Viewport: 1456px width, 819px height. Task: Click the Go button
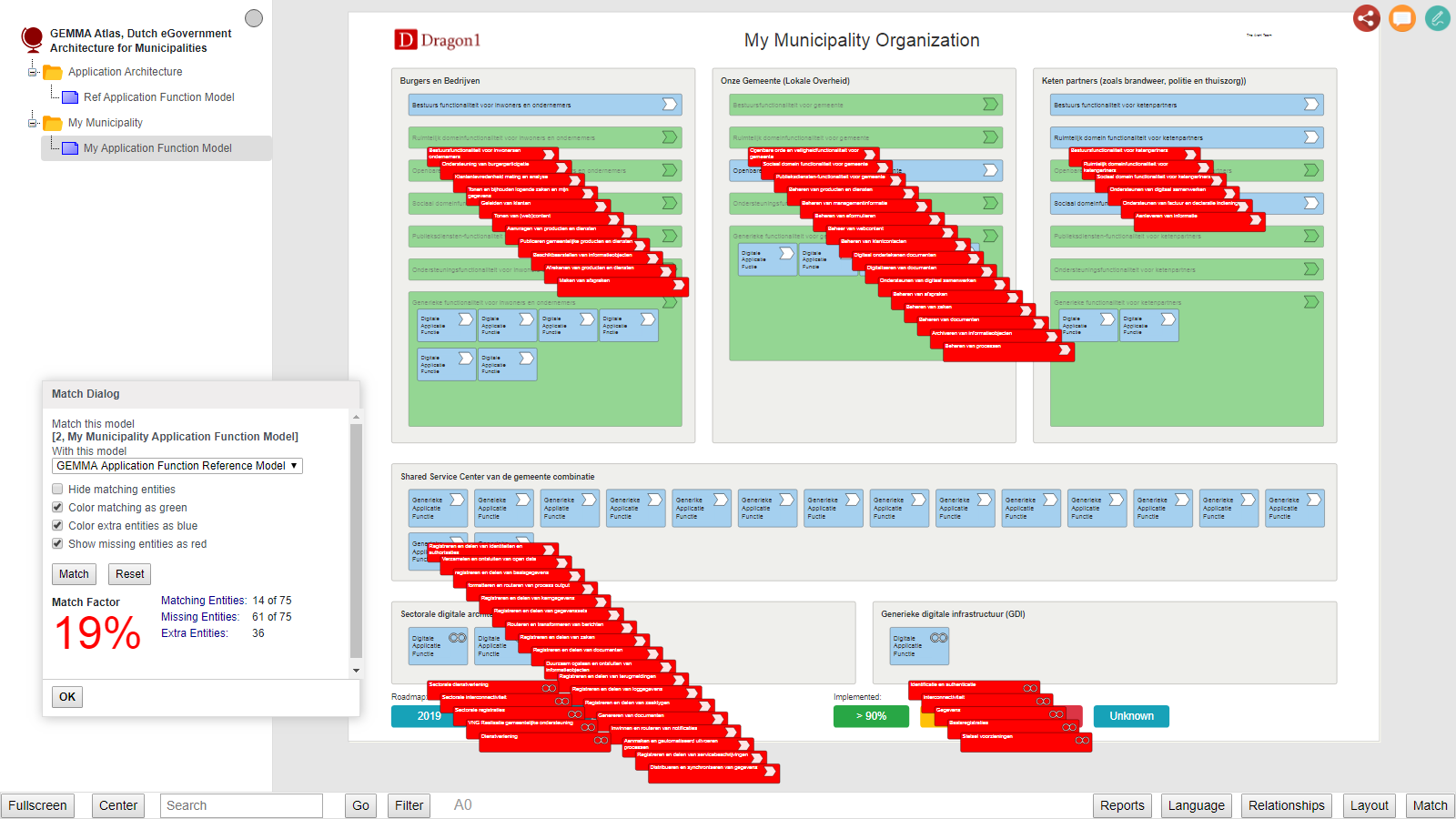[360, 805]
